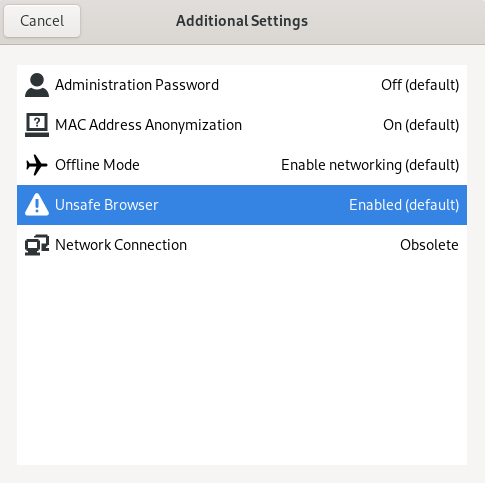Click the "Off (default)" password status

click(x=420, y=85)
